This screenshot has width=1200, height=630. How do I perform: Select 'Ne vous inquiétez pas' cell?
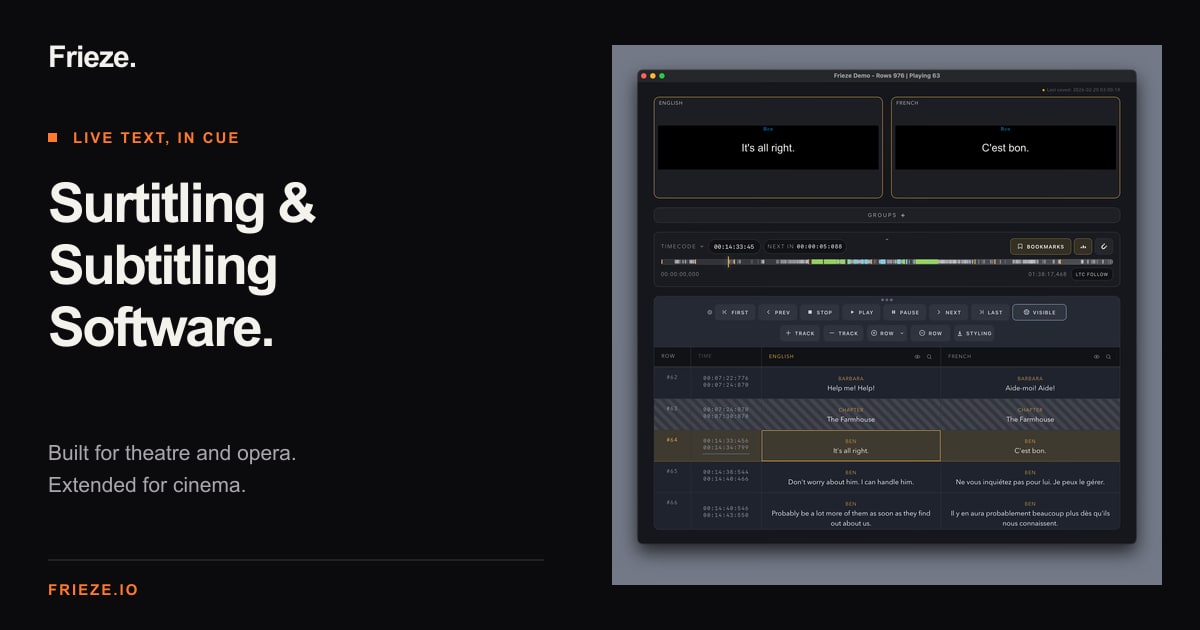[x=1030, y=477]
